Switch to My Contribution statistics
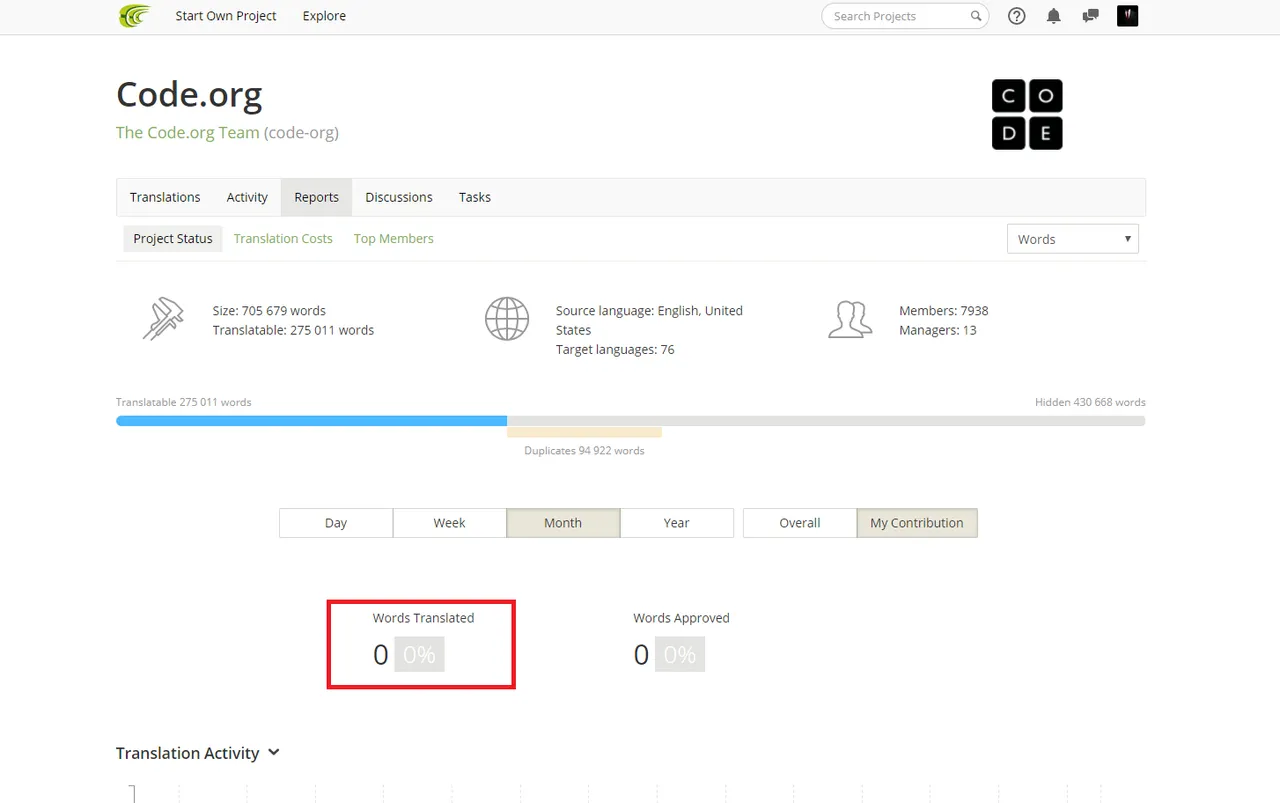Image resolution: width=1280 pixels, height=803 pixels. (x=917, y=523)
